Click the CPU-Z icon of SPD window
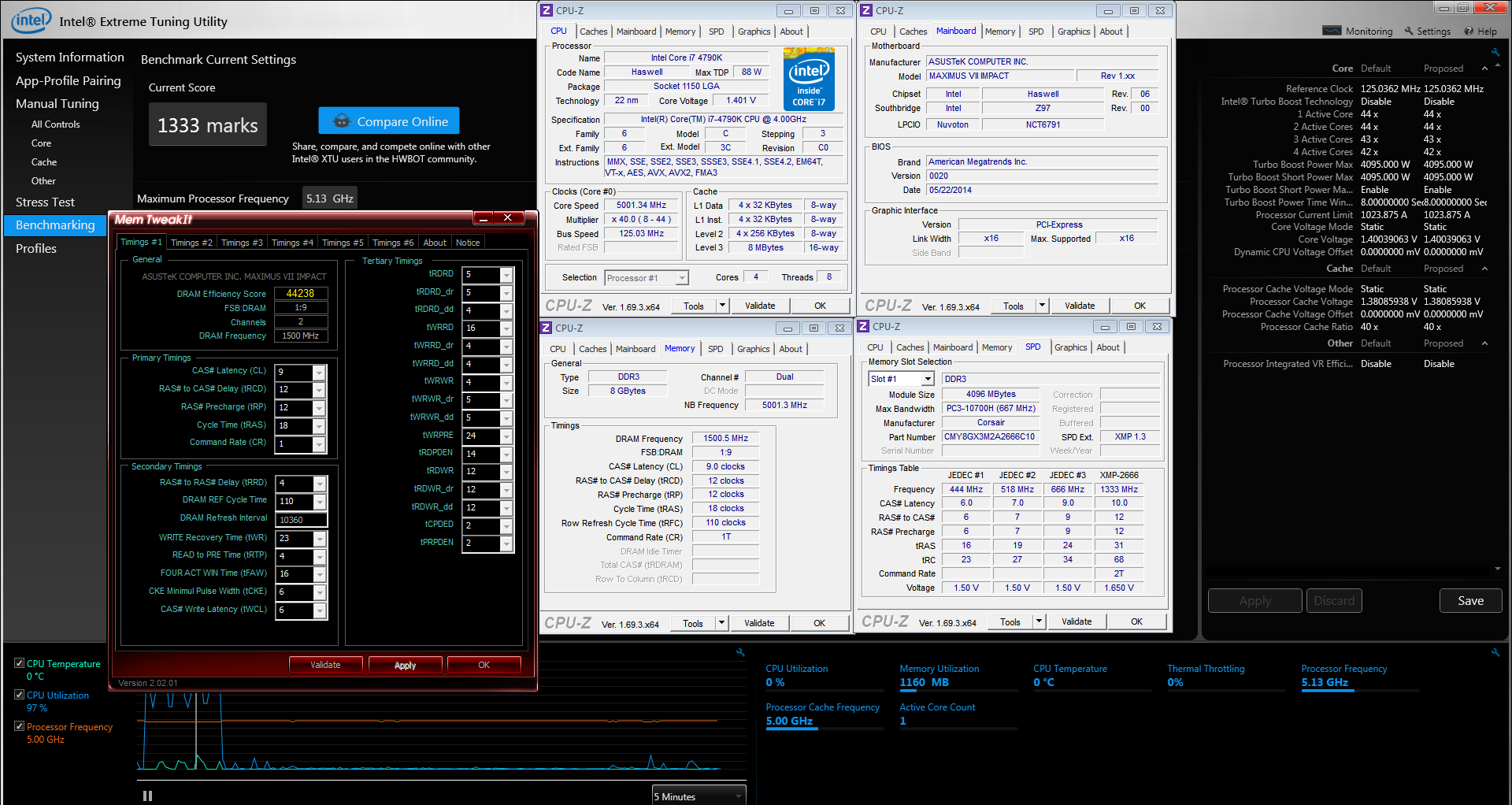This screenshot has height=805, width=1512. click(x=863, y=326)
